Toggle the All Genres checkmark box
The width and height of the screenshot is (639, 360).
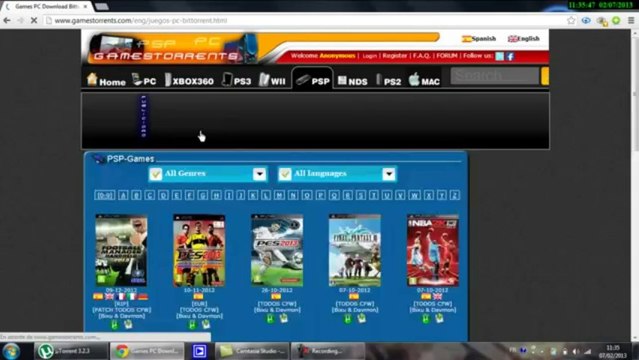pyautogui.click(x=156, y=174)
